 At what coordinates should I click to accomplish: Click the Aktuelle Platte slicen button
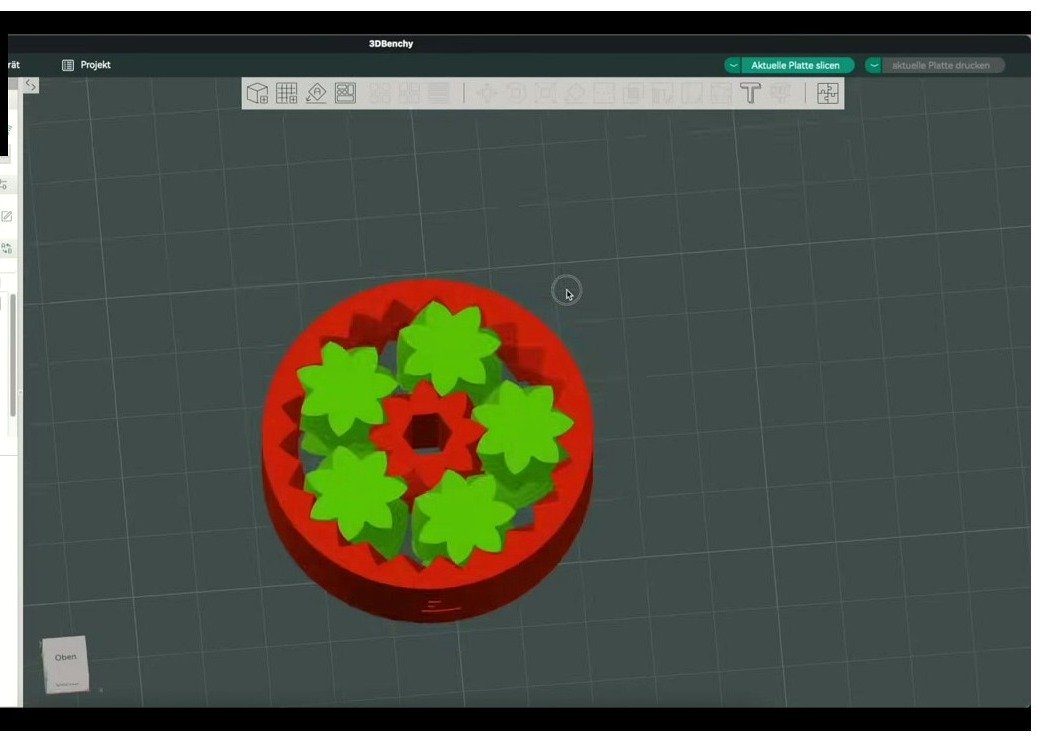[x=796, y=65]
